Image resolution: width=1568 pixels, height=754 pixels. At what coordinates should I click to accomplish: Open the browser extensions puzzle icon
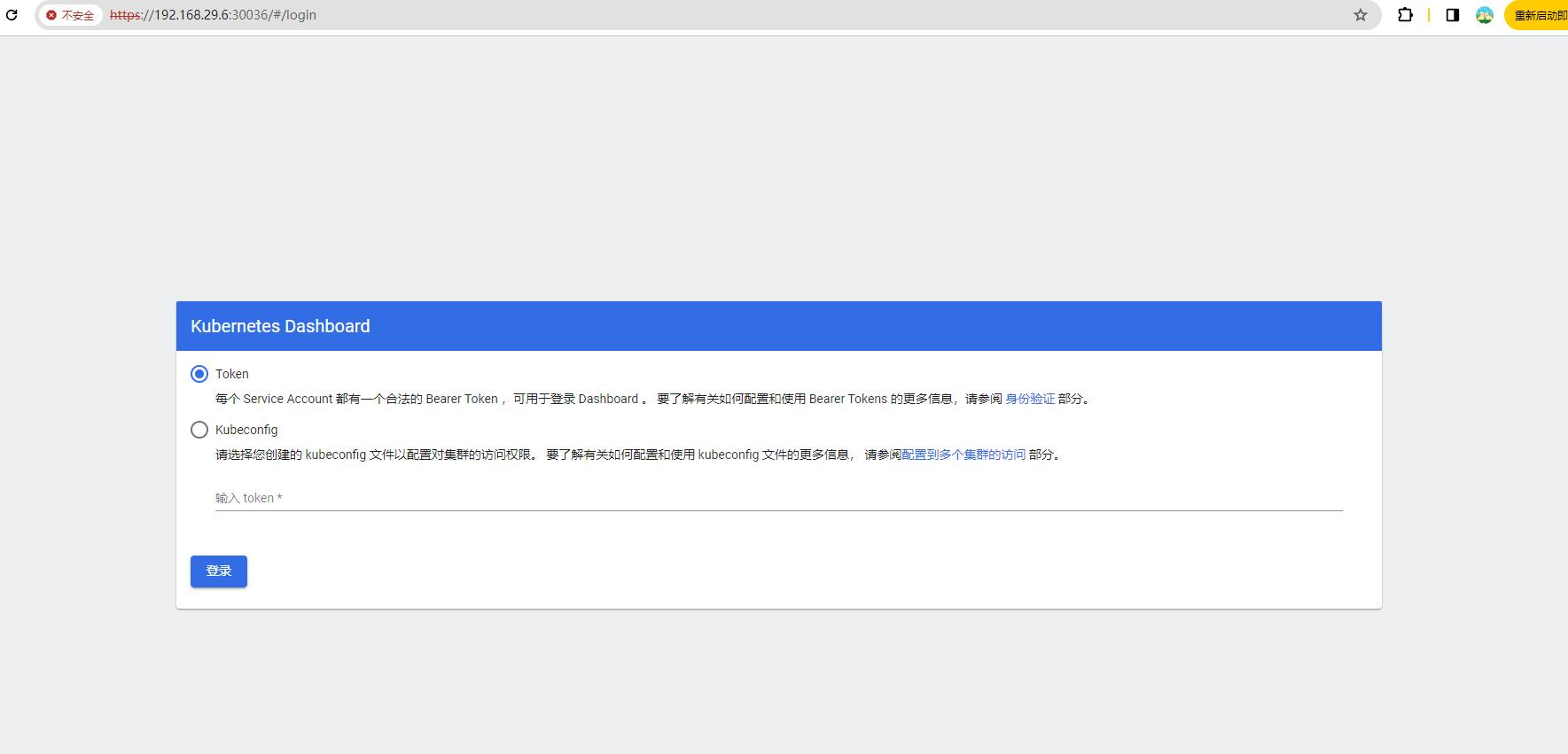tap(1405, 15)
